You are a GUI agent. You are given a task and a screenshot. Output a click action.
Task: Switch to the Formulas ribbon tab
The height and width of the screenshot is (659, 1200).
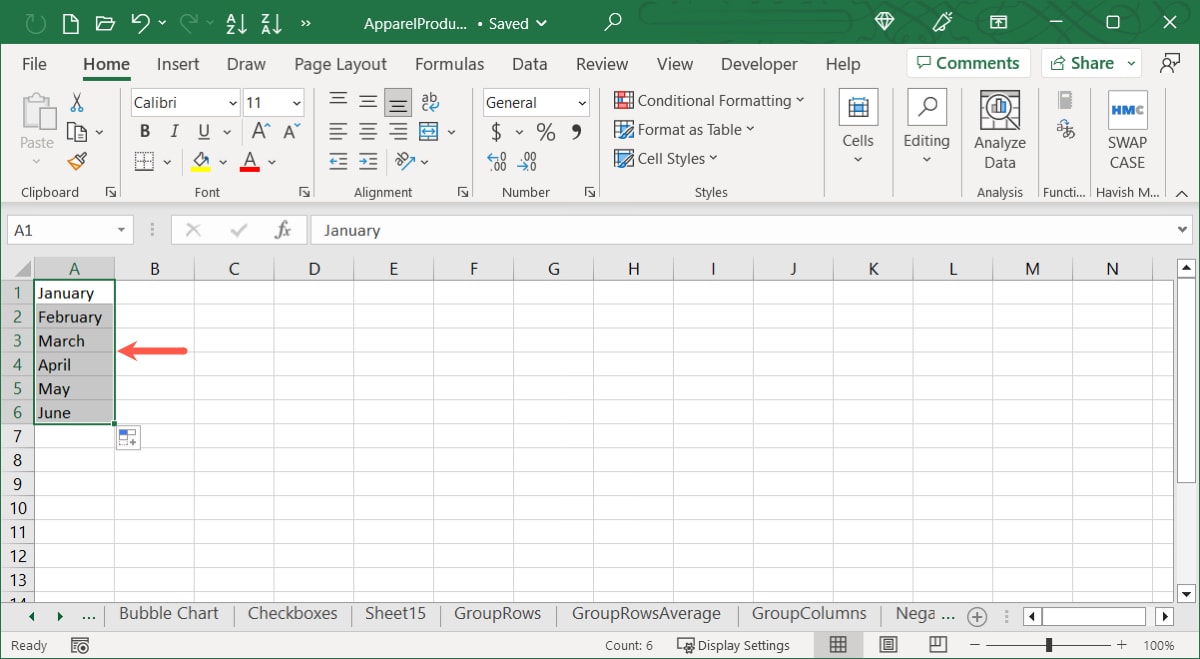click(x=449, y=63)
